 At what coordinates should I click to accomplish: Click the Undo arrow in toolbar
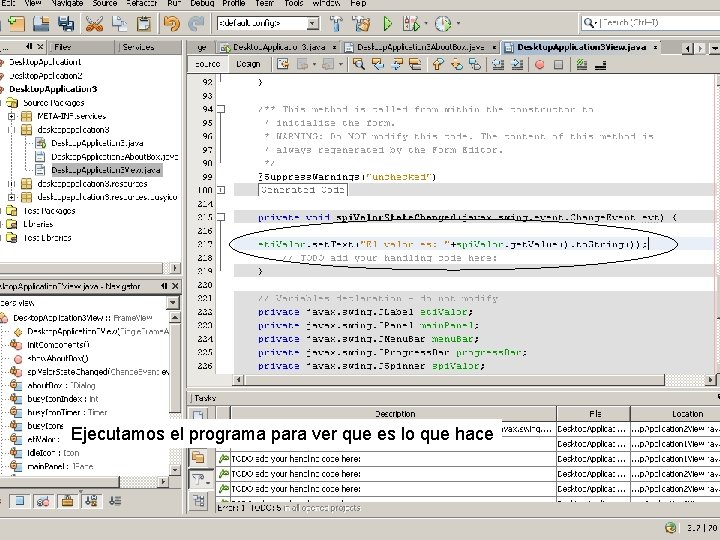point(170,23)
